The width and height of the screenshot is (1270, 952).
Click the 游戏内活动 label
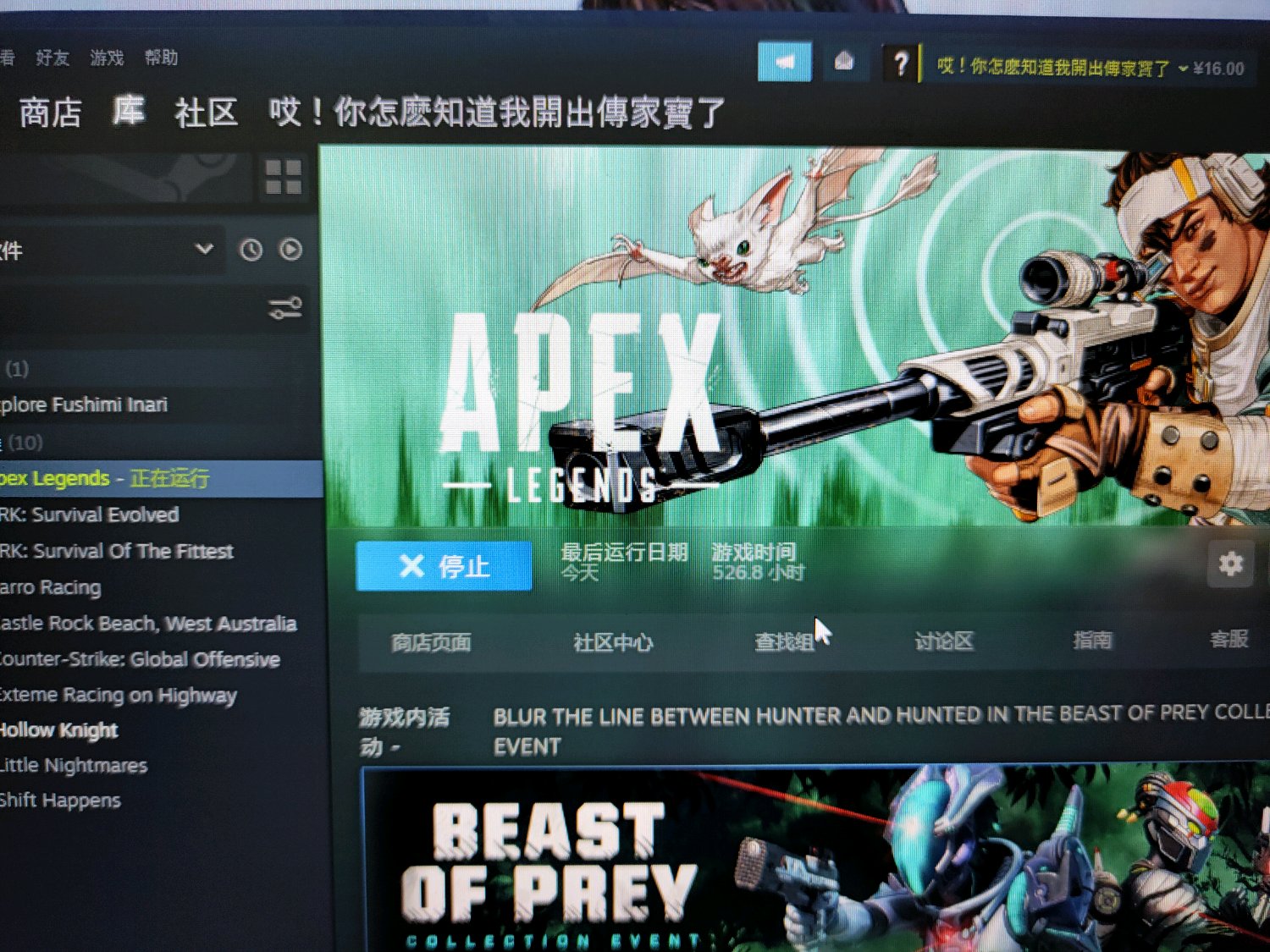tap(404, 732)
